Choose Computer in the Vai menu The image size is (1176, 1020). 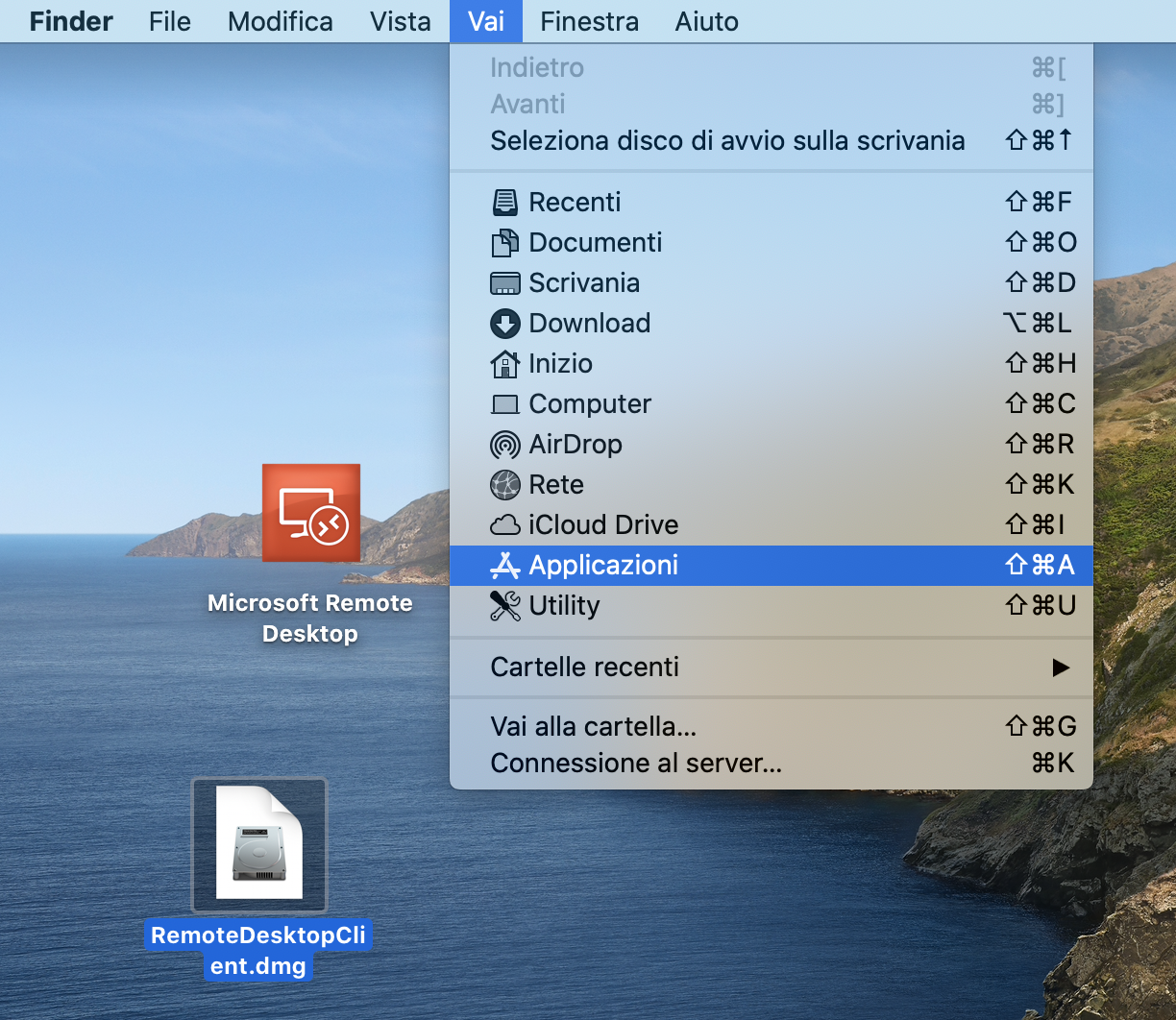click(x=589, y=404)
